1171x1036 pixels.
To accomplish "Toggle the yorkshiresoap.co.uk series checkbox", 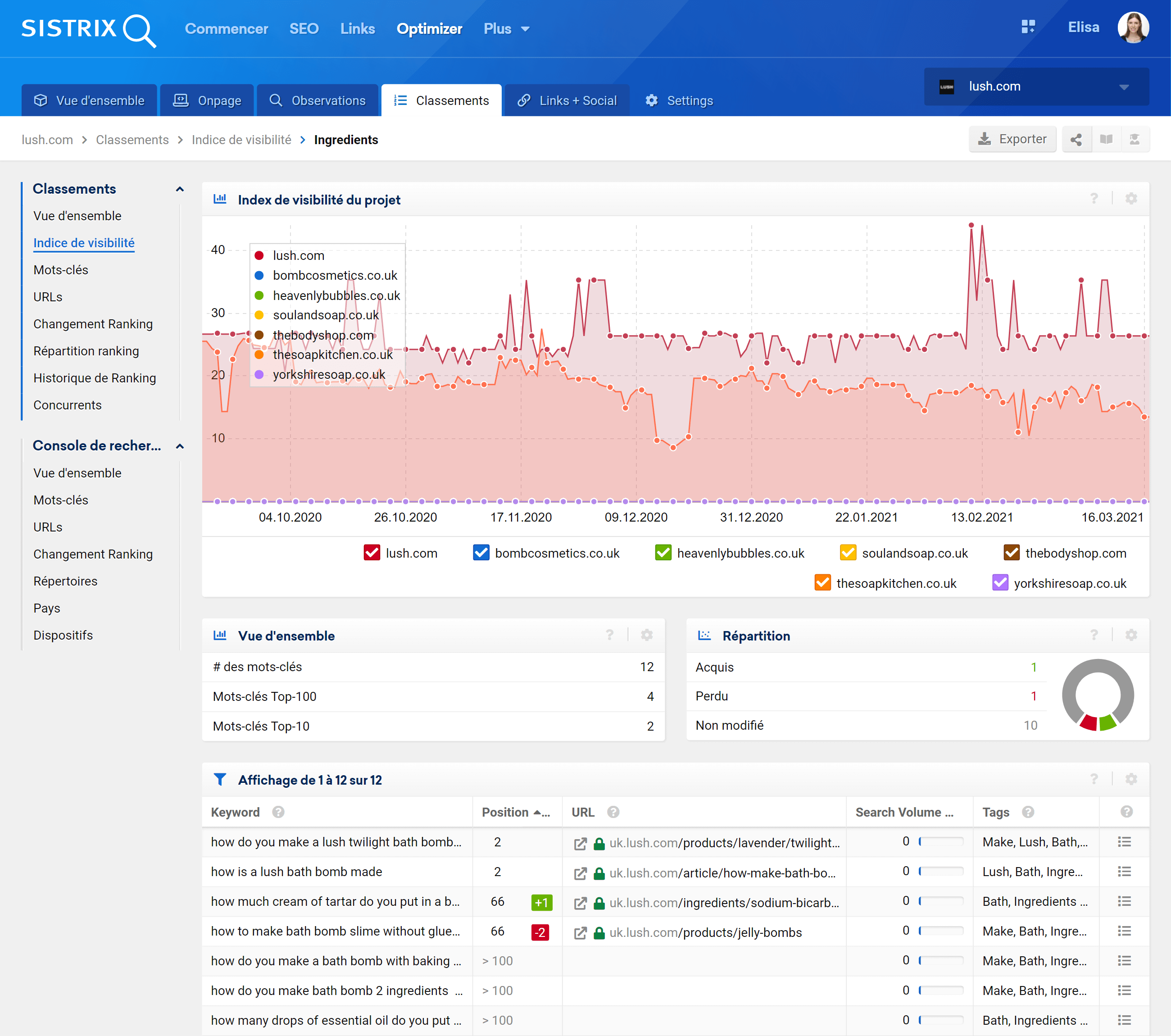I will 1000,582.
